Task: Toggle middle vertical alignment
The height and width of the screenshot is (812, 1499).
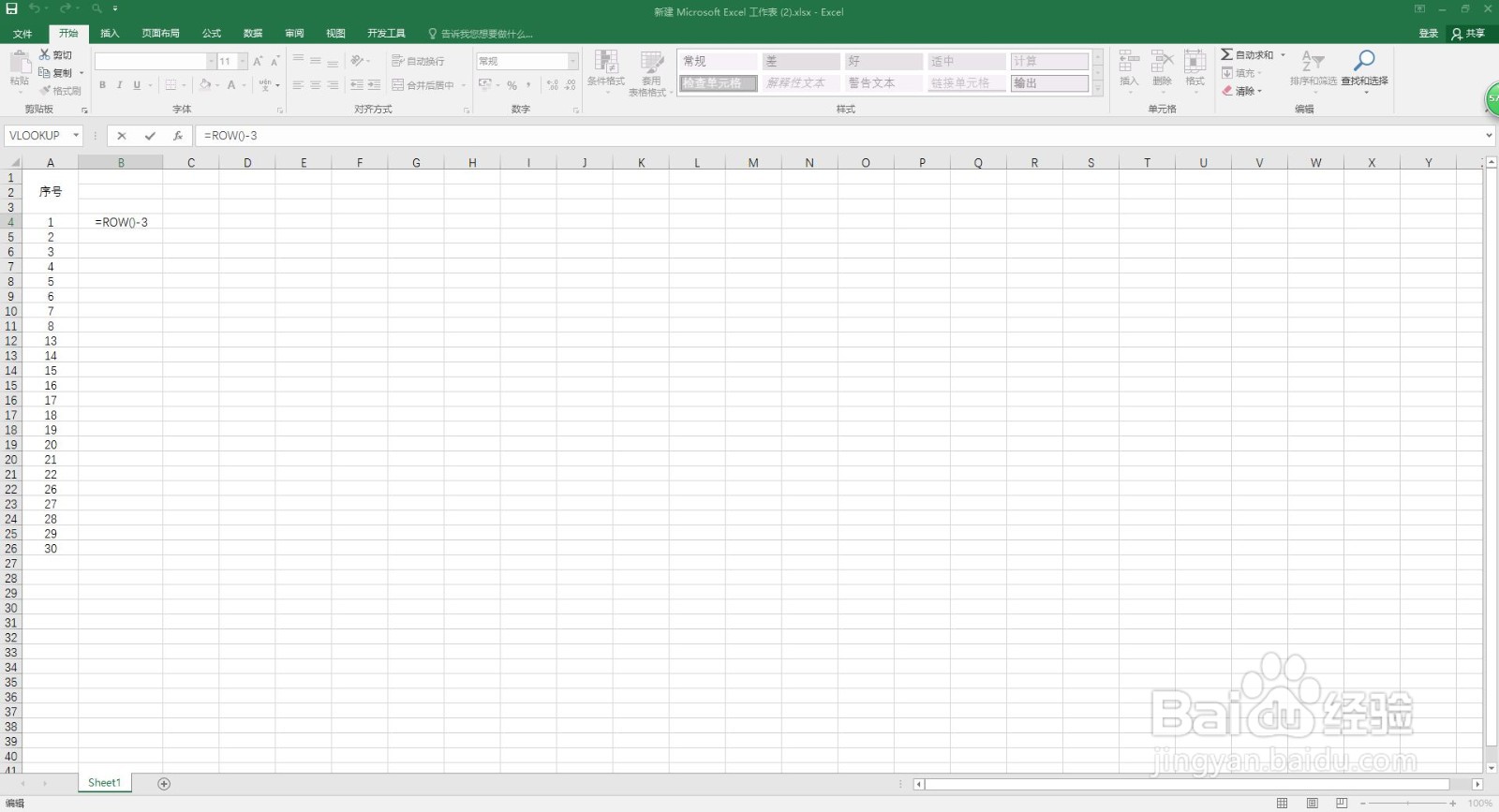Action: pyautogui.click(x=316, y=61)
